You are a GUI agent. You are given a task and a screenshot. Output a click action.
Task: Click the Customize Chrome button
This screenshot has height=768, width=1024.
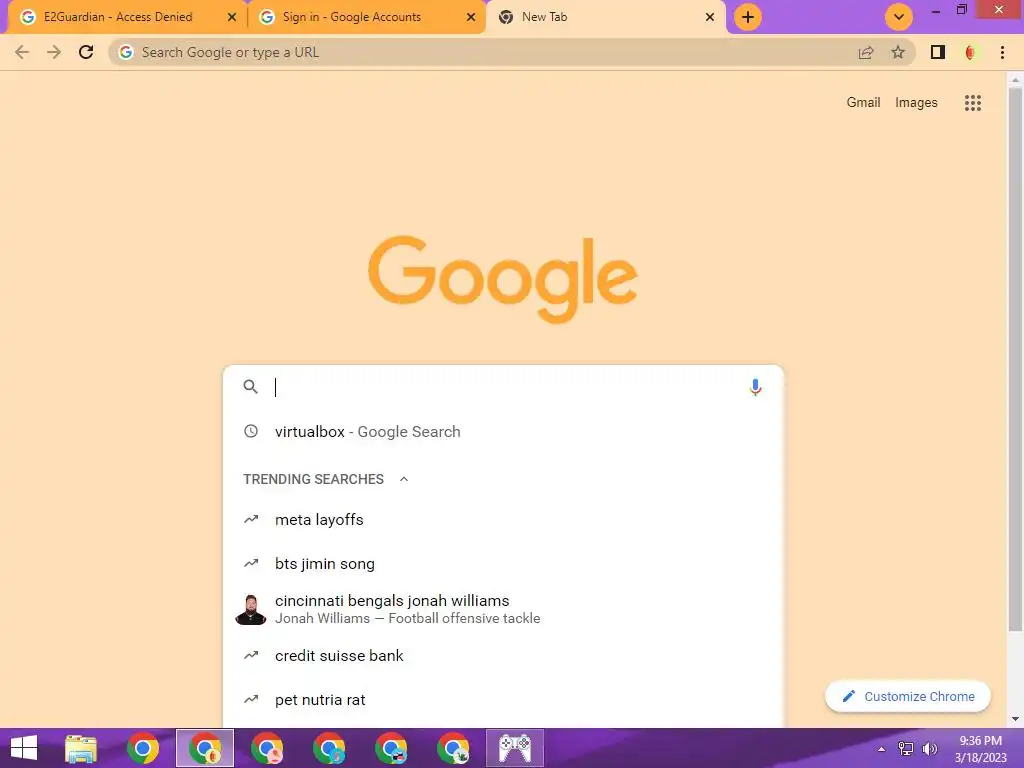tap(908, 696)
